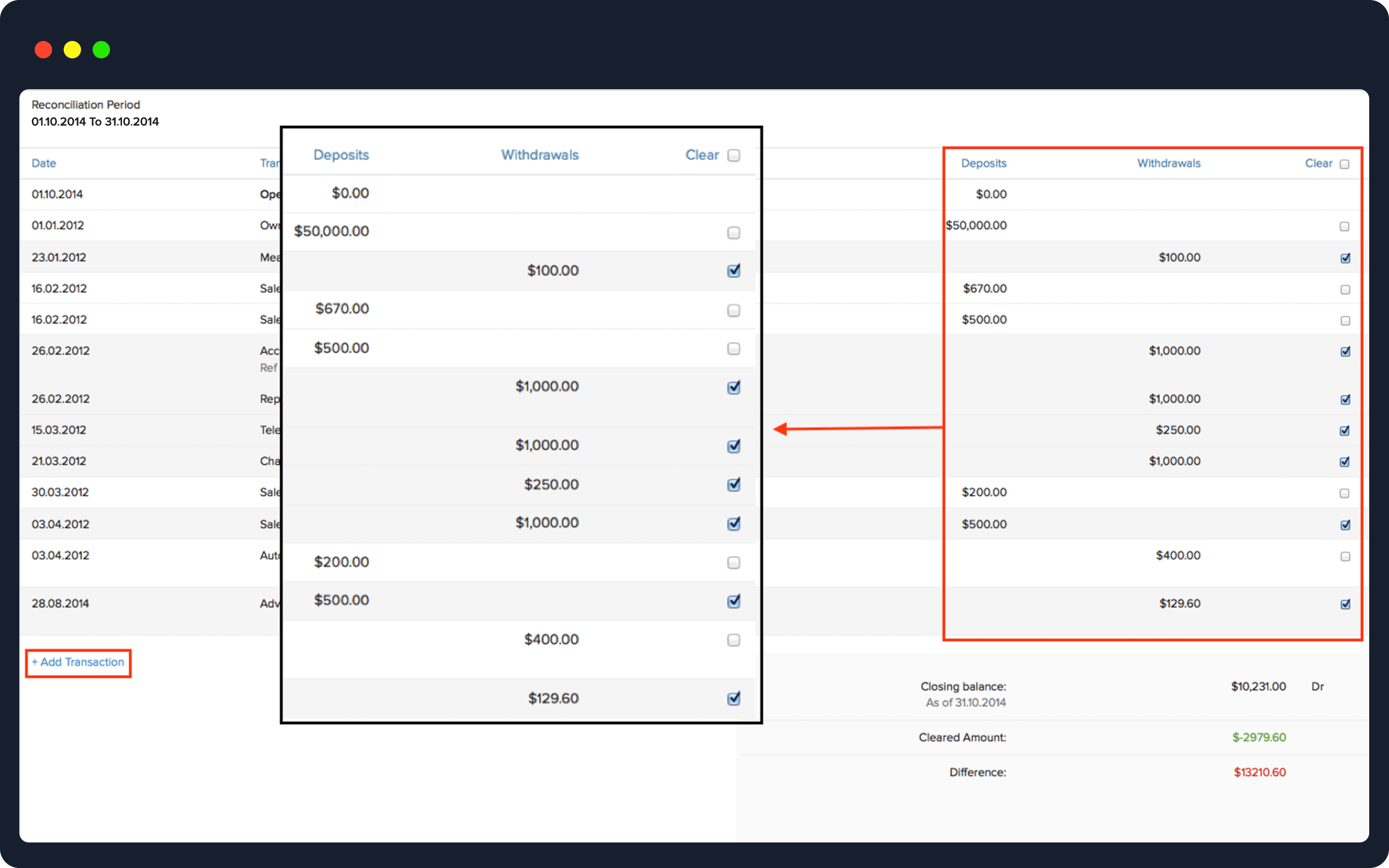This screenshot has height=868, width=1389.
Task: Click Withdrawals header in the enlarged inset
Action: coord(540,155)
